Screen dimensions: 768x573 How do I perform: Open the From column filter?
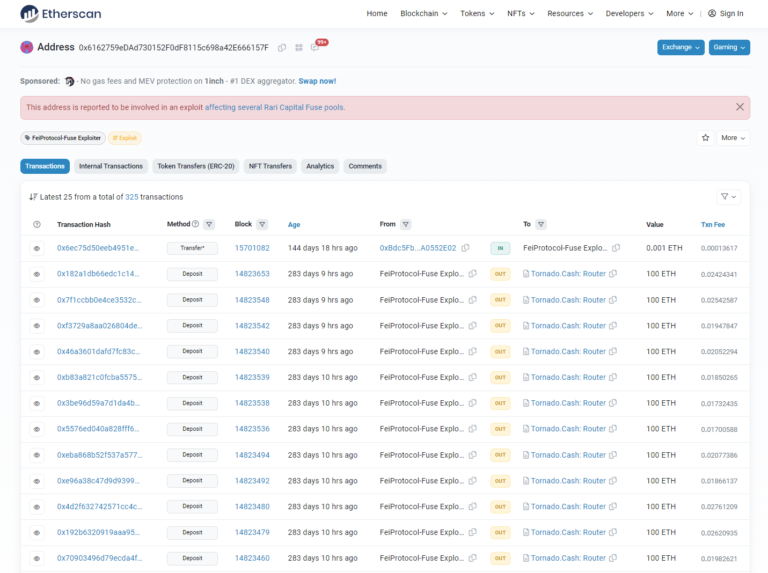click(406, 225)
